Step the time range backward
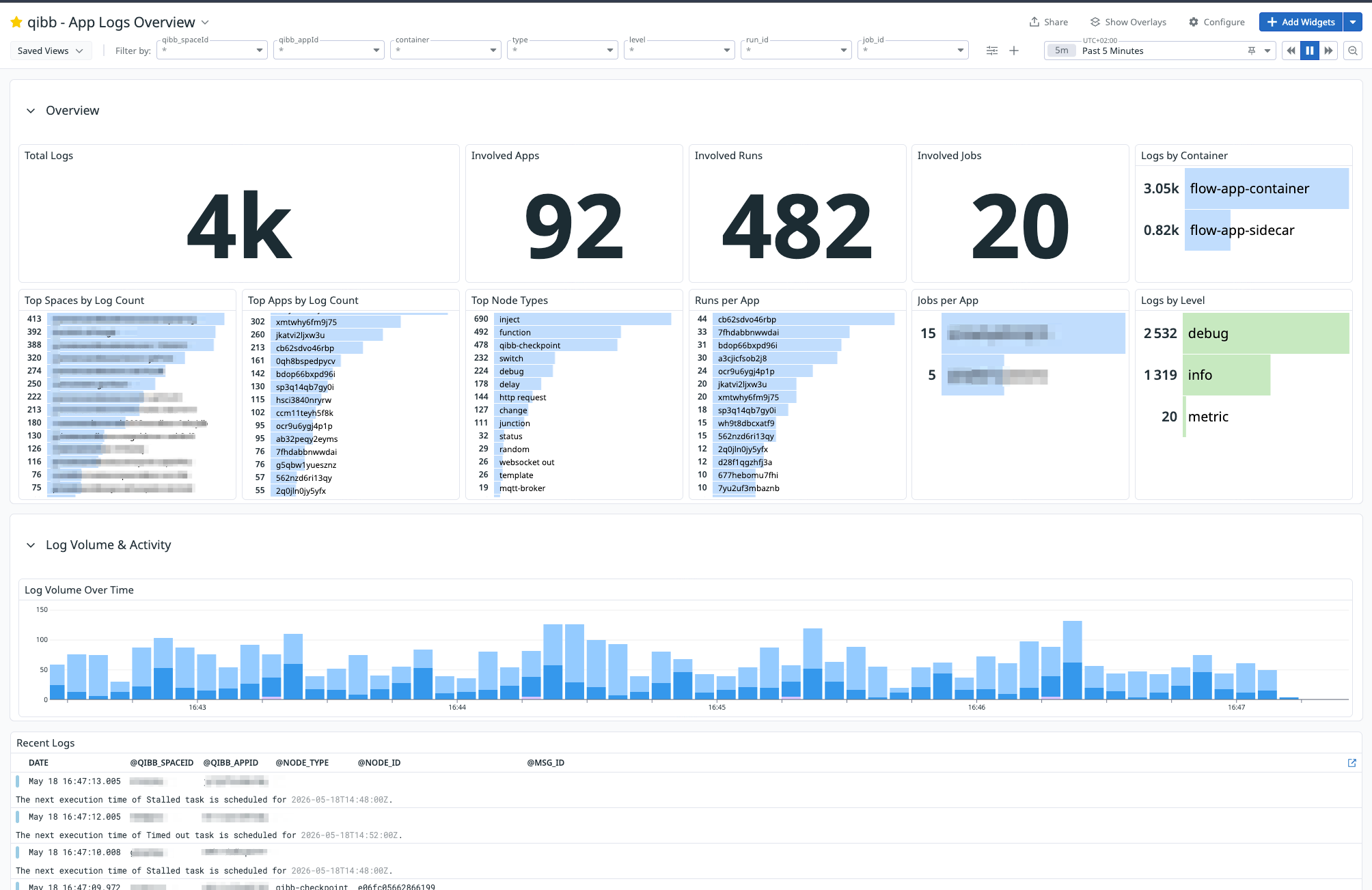Image resolution: width=1372 pixels, height=890 pixels. 1291,51
